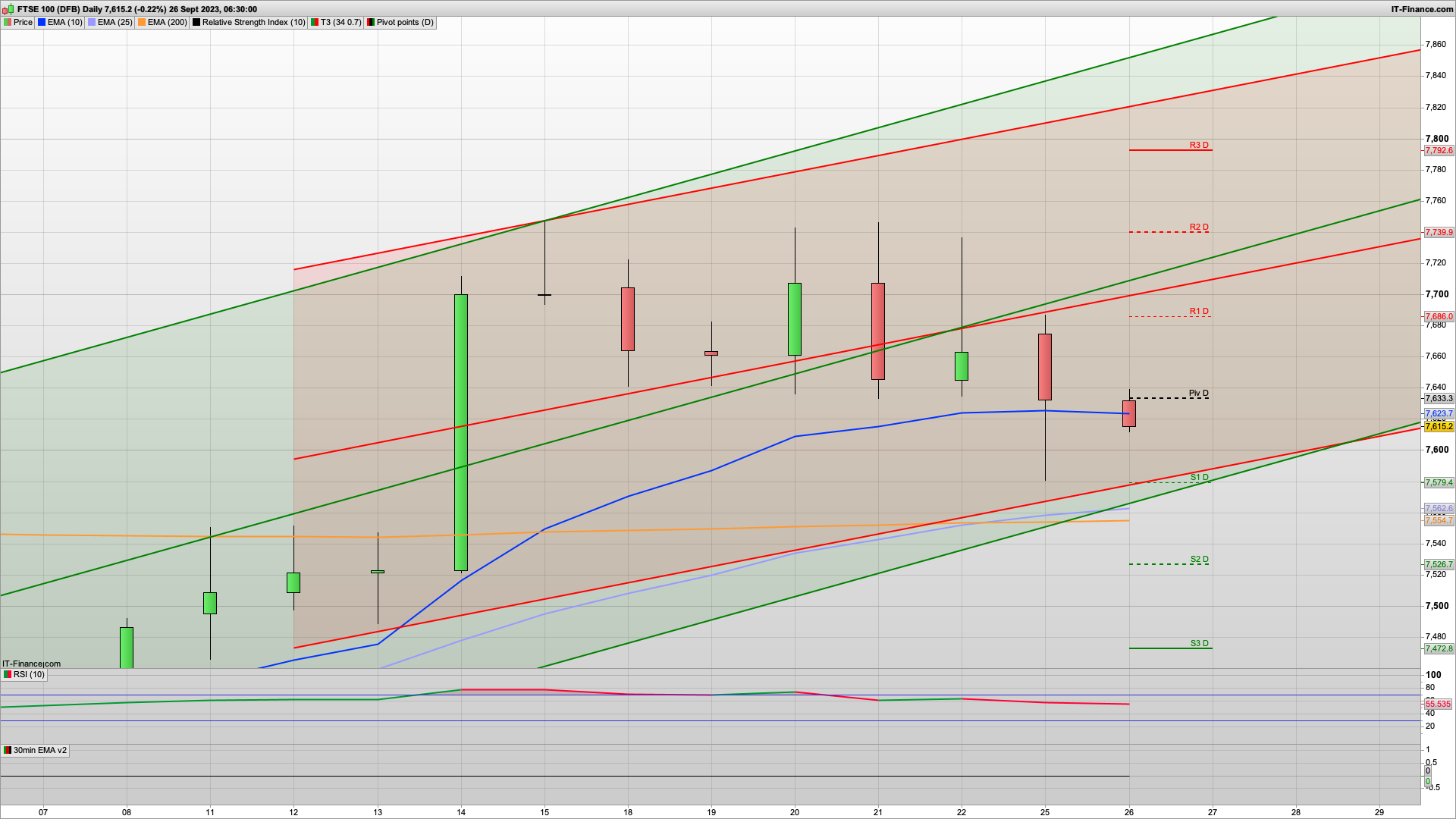This screenshot has height=819, width=1456.
Task: Select the S3 D pivot label
Action: (1199, 643)
